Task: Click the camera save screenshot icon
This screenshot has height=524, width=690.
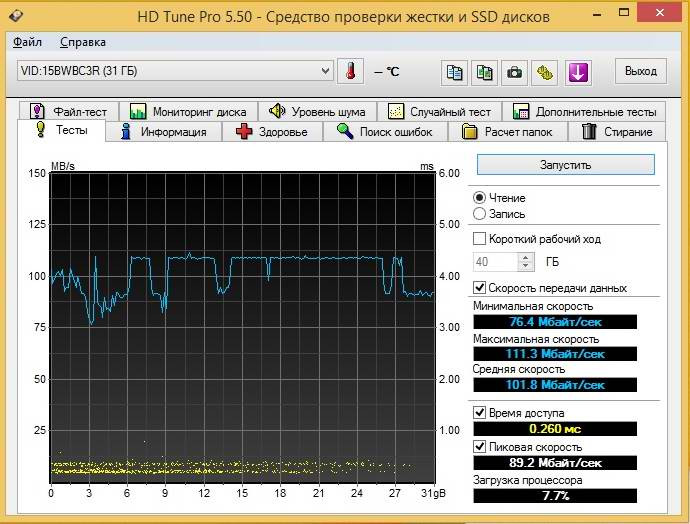Action: (x=514, y=72)
